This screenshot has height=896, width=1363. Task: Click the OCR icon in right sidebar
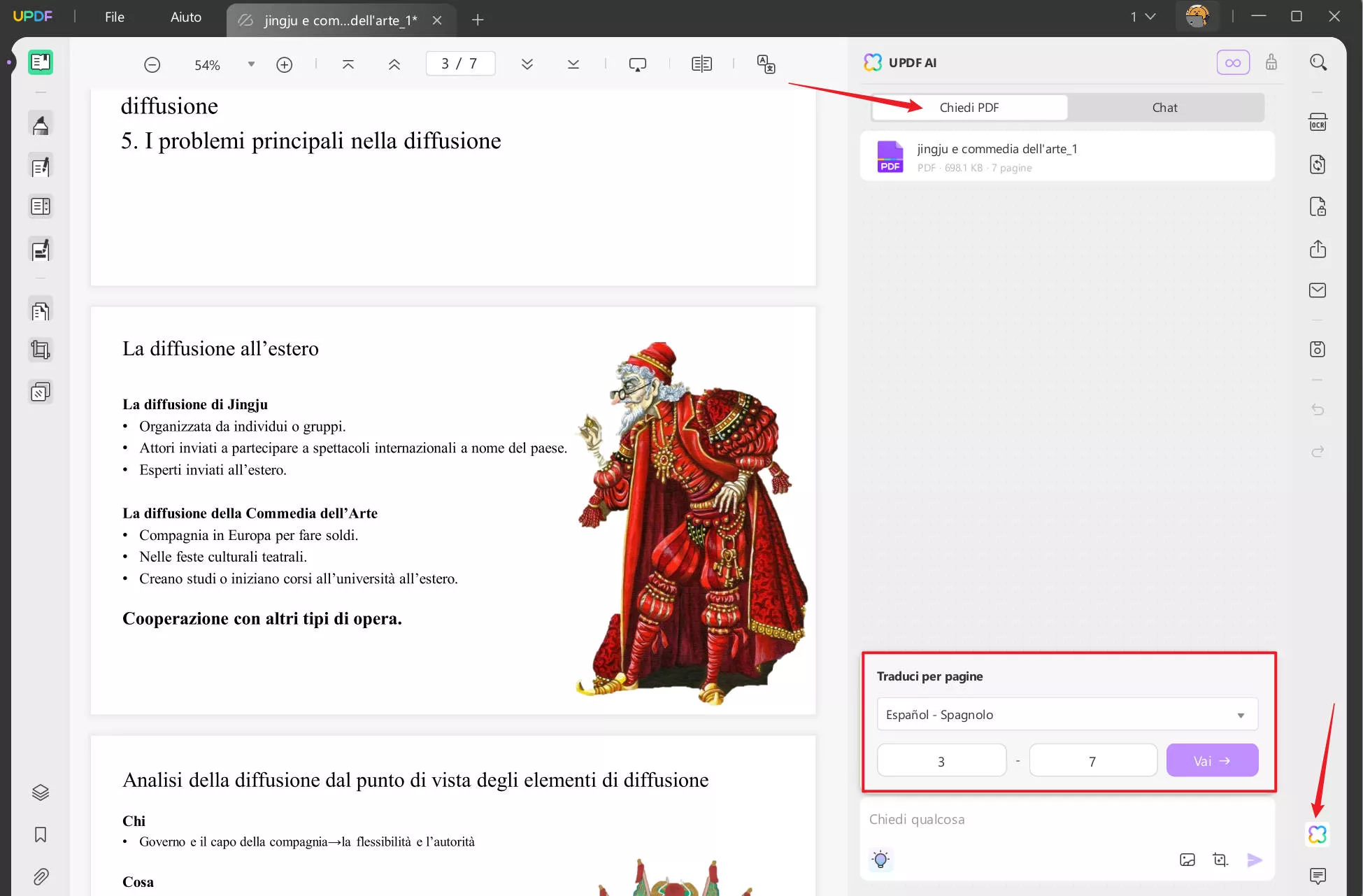[x=1318, y=122]
